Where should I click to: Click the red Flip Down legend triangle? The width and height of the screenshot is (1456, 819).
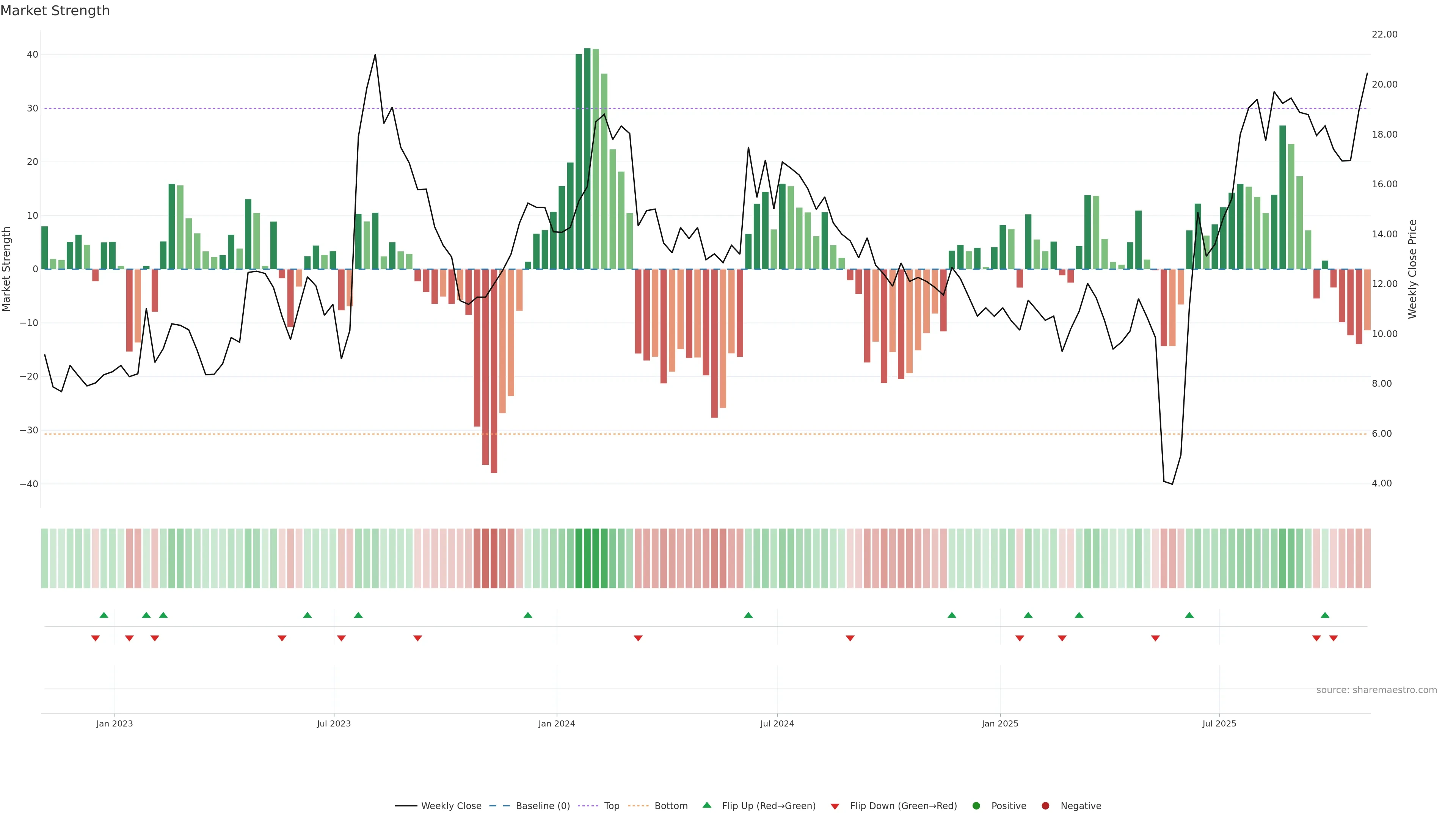coord(834,806)
